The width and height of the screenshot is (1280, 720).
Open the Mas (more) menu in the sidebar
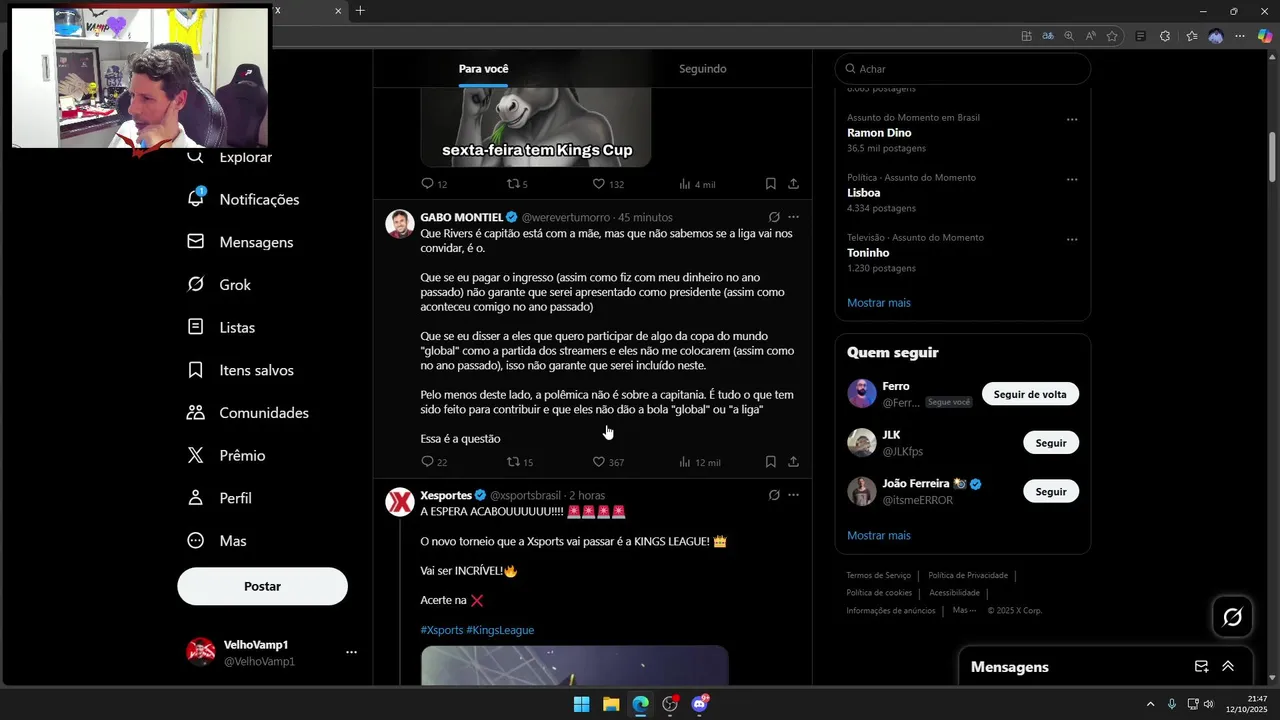pos(217,541)
